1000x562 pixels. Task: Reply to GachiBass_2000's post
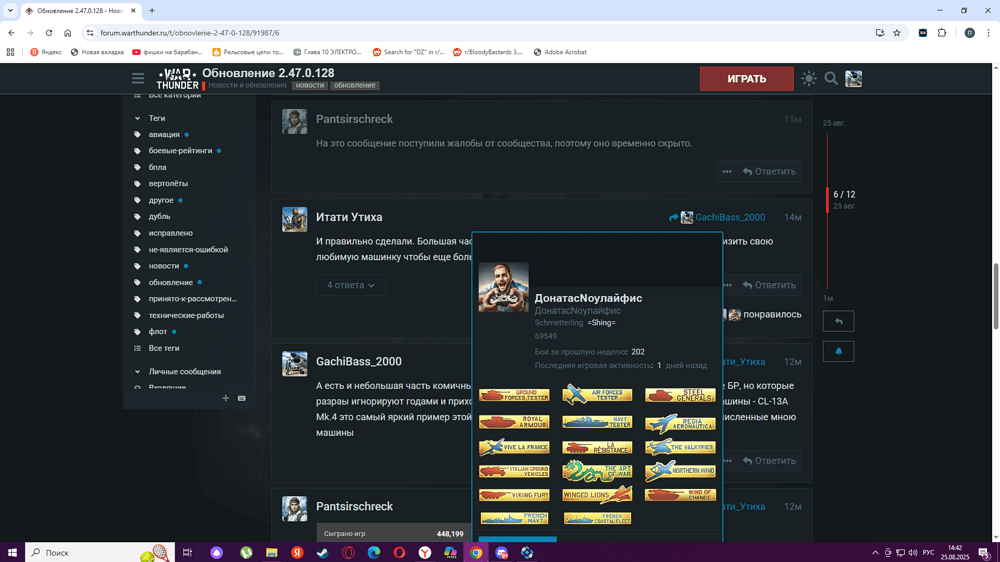click(x=769, y=461)
